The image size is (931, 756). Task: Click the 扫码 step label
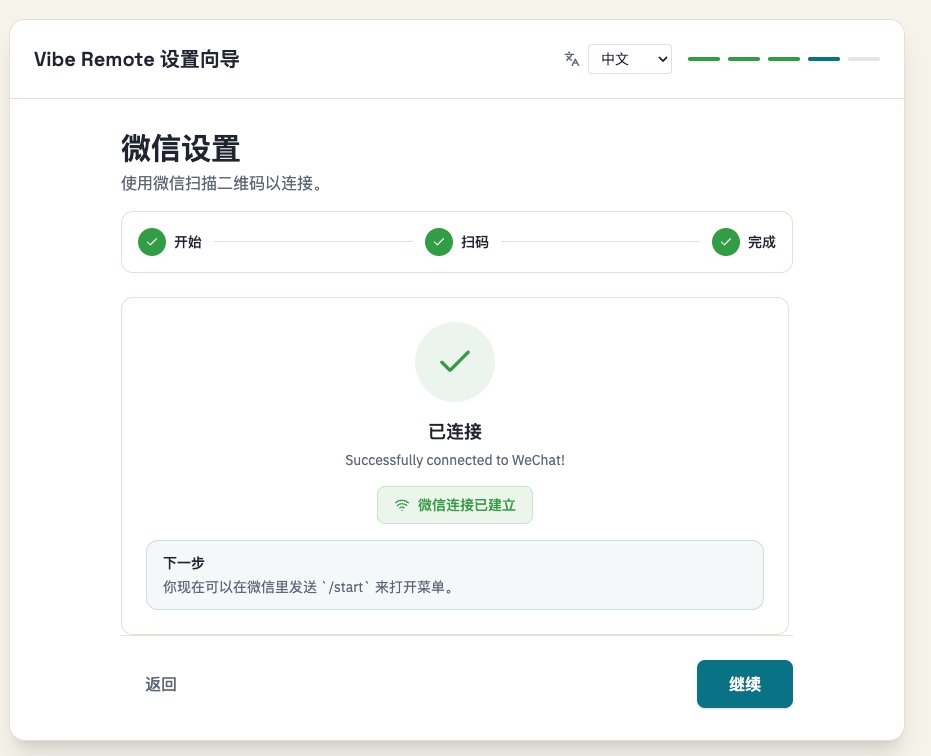point(475,242)
